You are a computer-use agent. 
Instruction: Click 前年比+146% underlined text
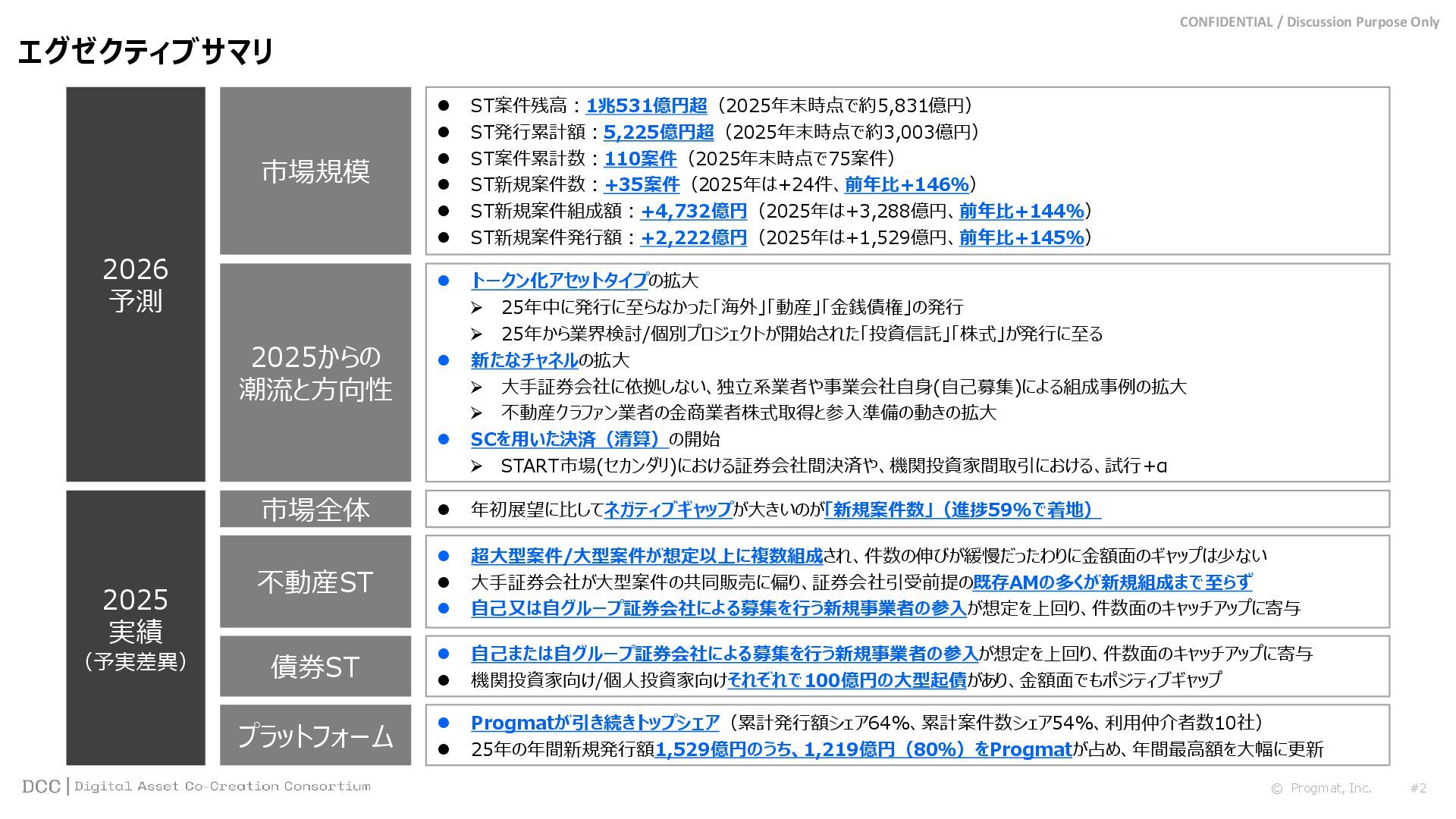coord(906,184)
